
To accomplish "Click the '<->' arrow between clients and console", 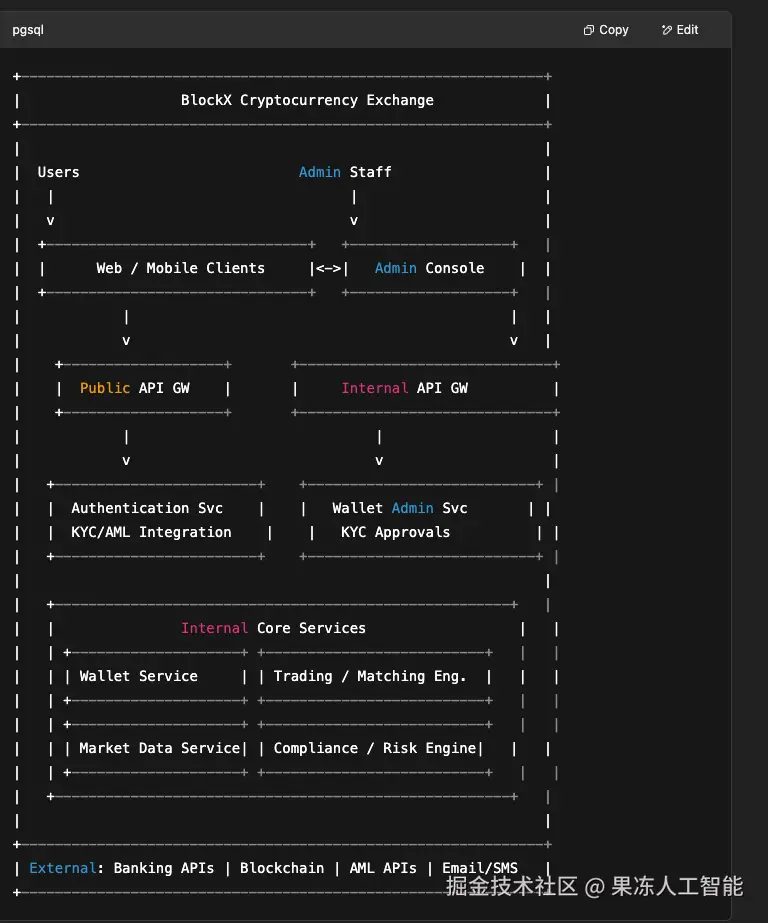I will pos(328,268).
